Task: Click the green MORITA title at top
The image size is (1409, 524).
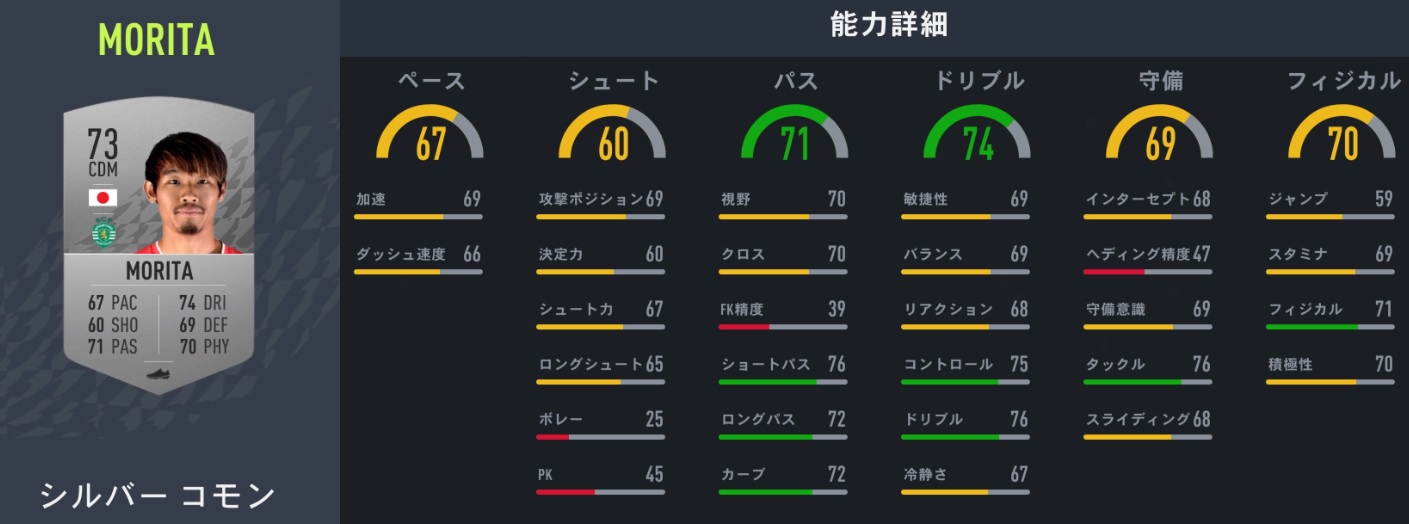Action: click(156, 40)
